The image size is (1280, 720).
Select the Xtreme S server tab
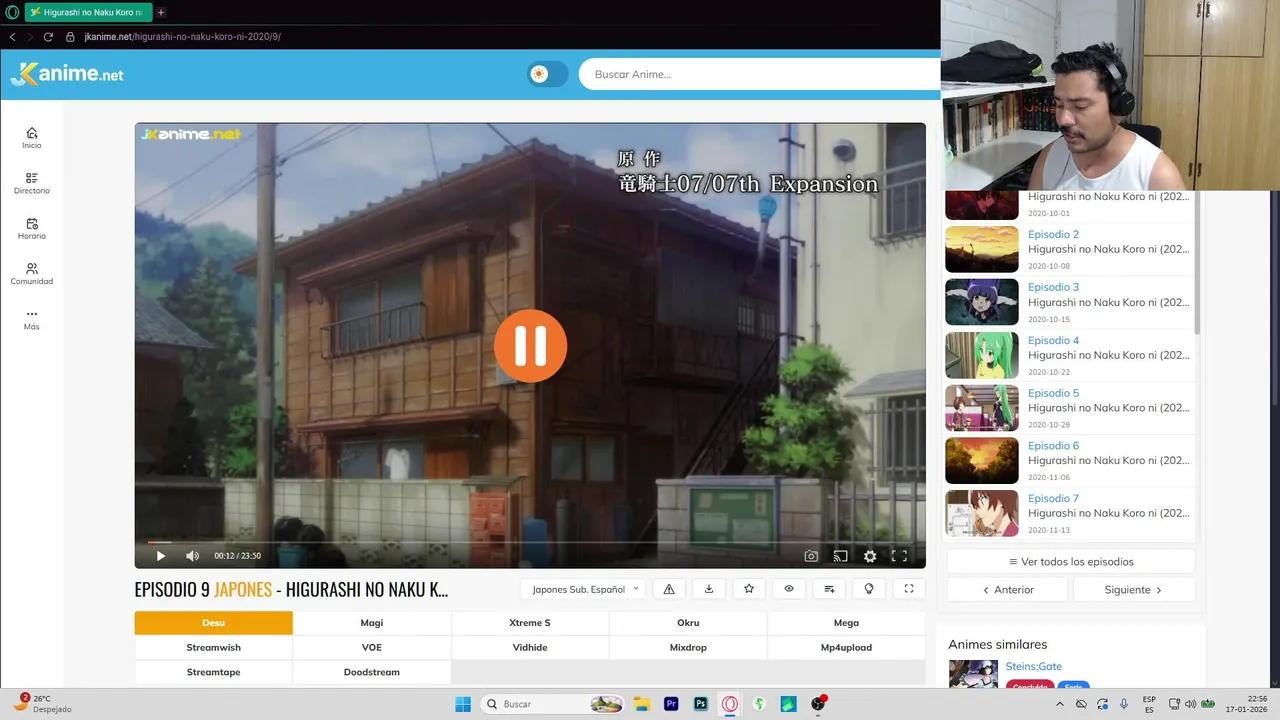(530, 622)
